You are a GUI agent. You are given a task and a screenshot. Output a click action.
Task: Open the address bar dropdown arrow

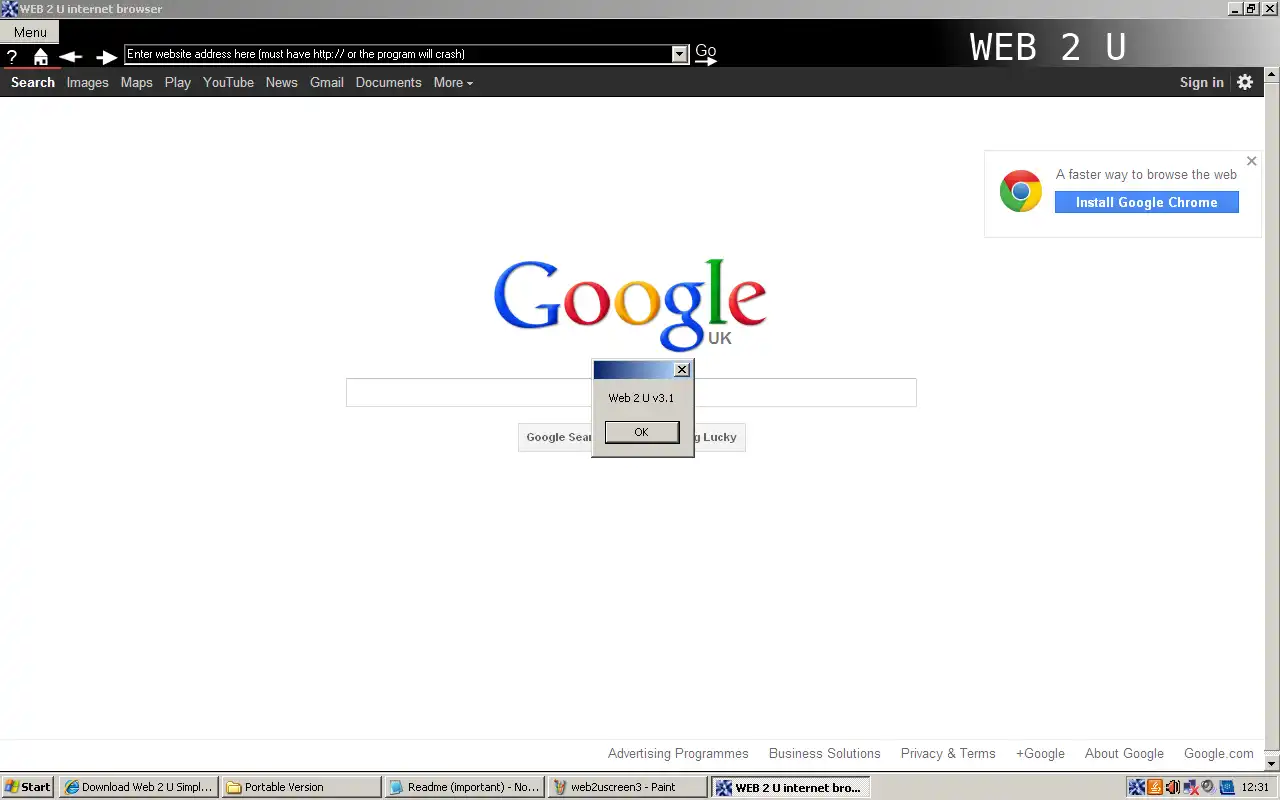click(x=680, y=54)
